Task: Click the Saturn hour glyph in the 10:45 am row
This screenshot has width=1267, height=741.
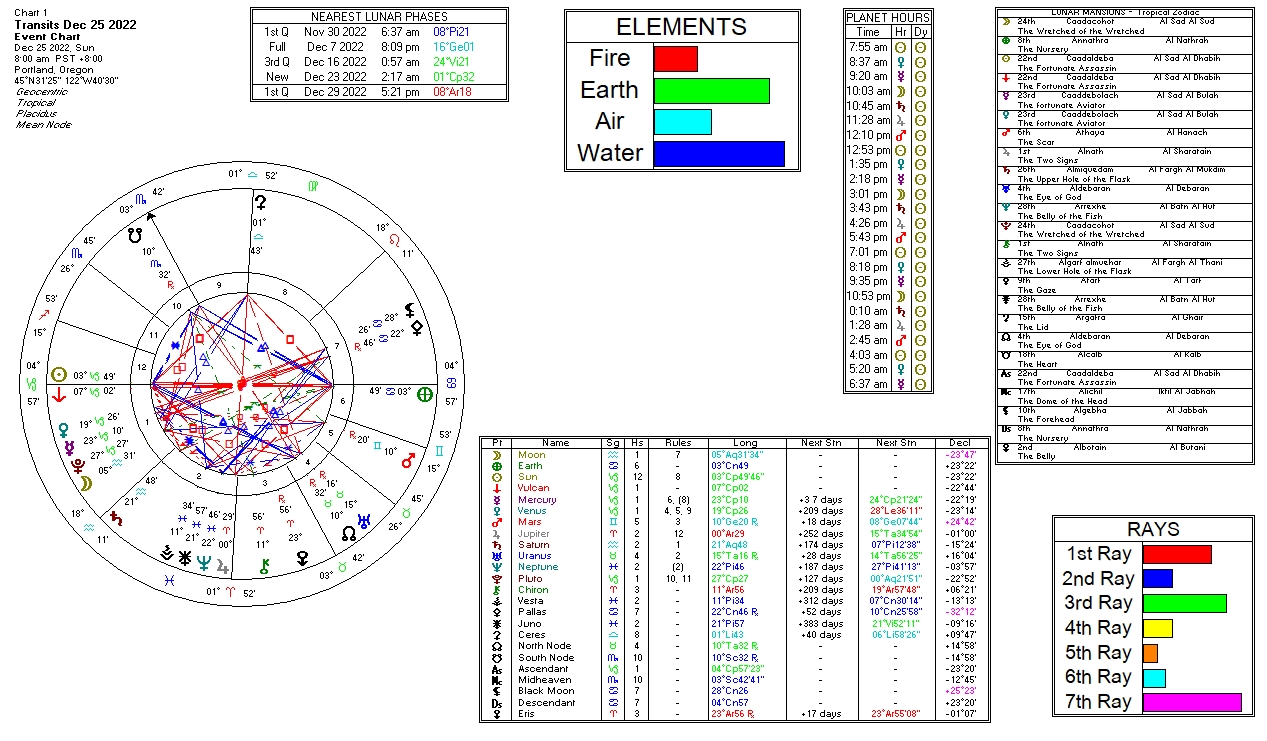Action: click(x=900, y=106)
